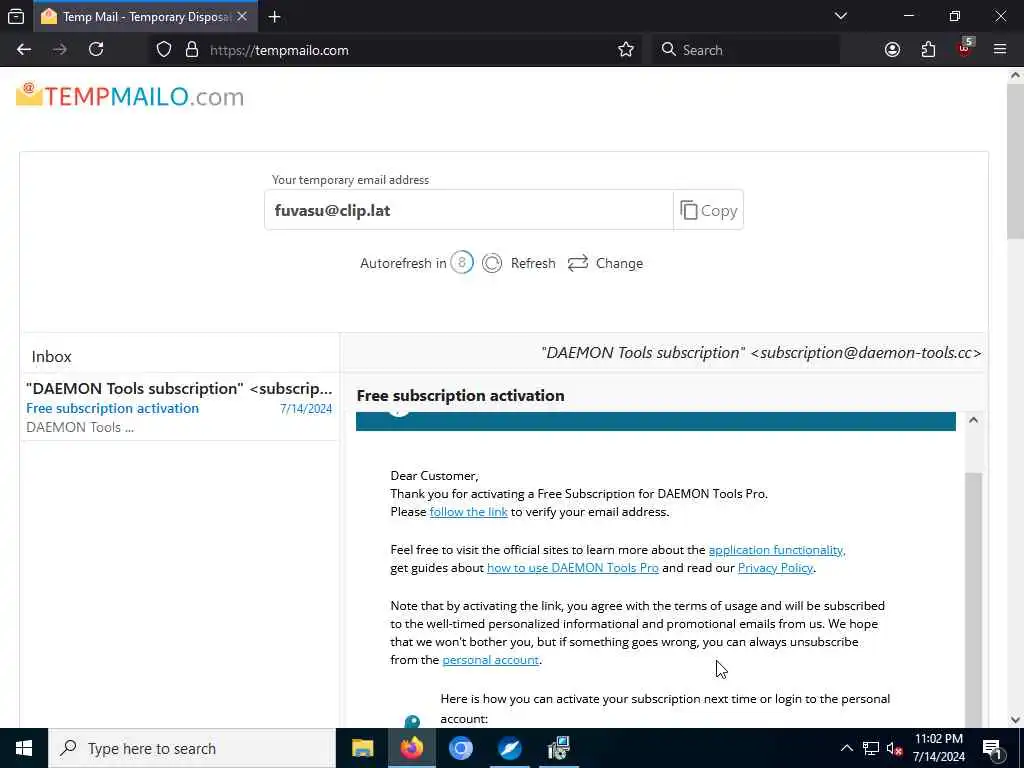1024x768 pixels.
Task: Open the Firefox account icon
Action: (892, 50)
